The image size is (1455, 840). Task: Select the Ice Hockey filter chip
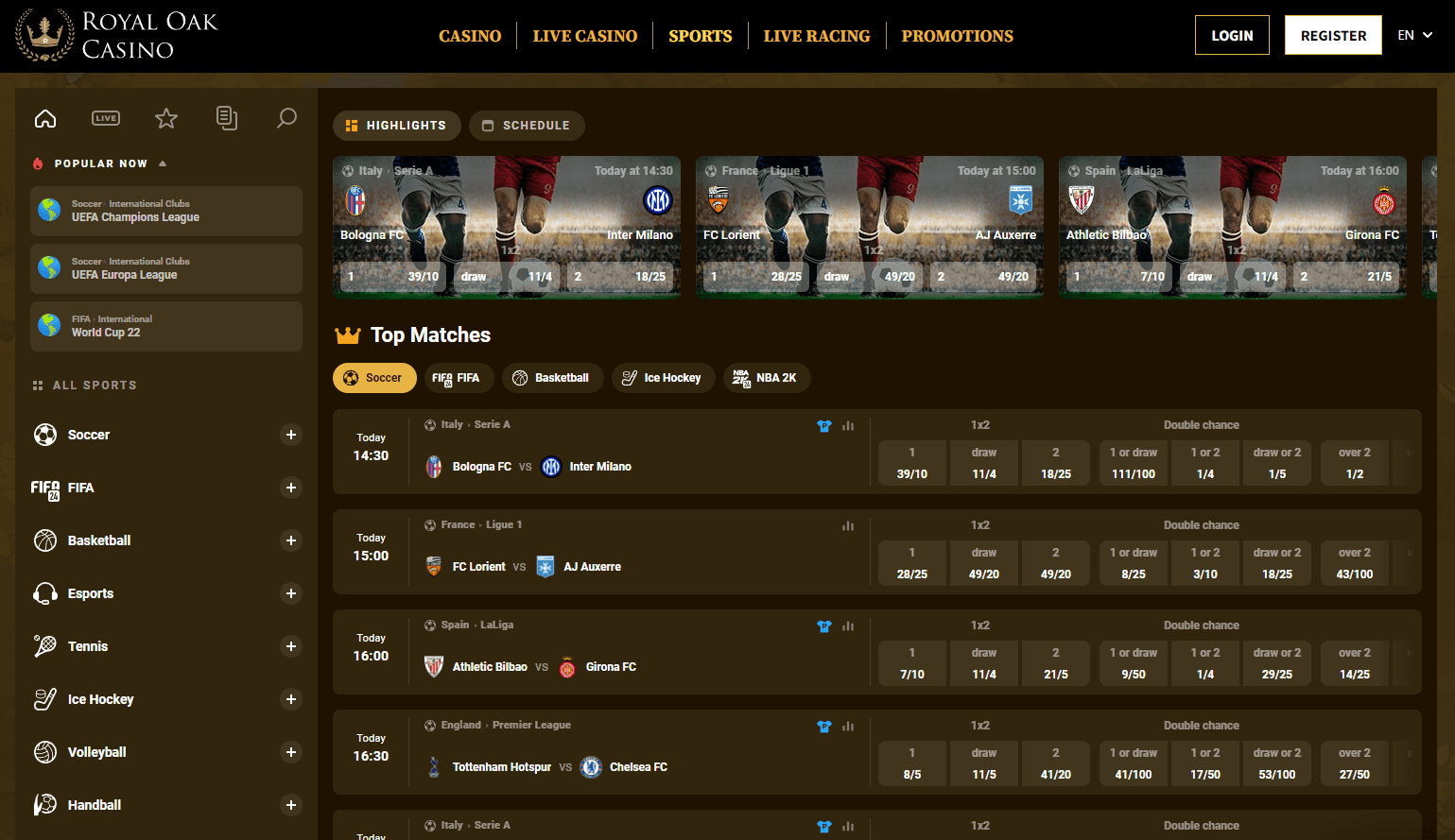663,378
